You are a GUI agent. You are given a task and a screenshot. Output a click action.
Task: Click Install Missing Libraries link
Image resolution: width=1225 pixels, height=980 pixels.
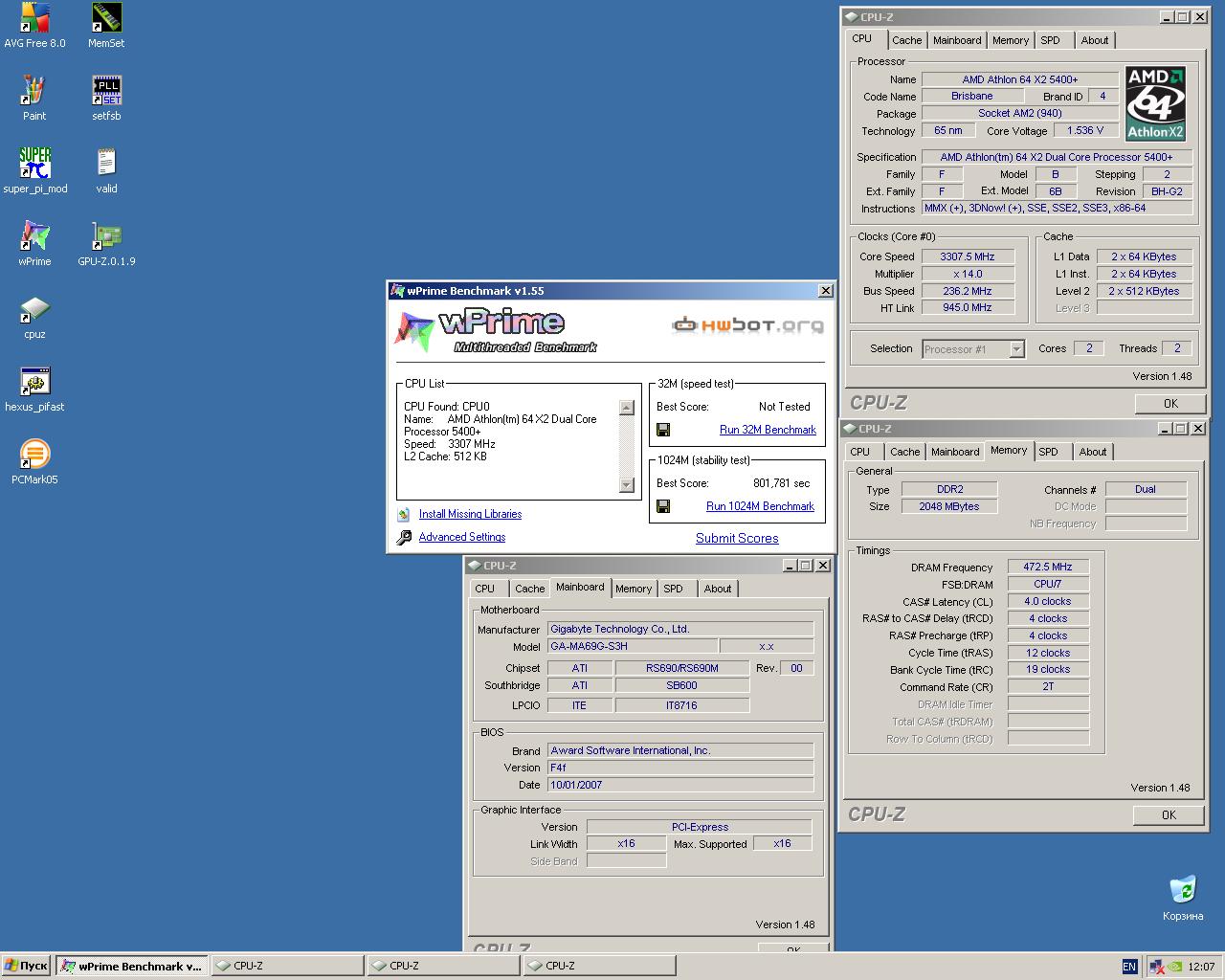pos(470,514)
